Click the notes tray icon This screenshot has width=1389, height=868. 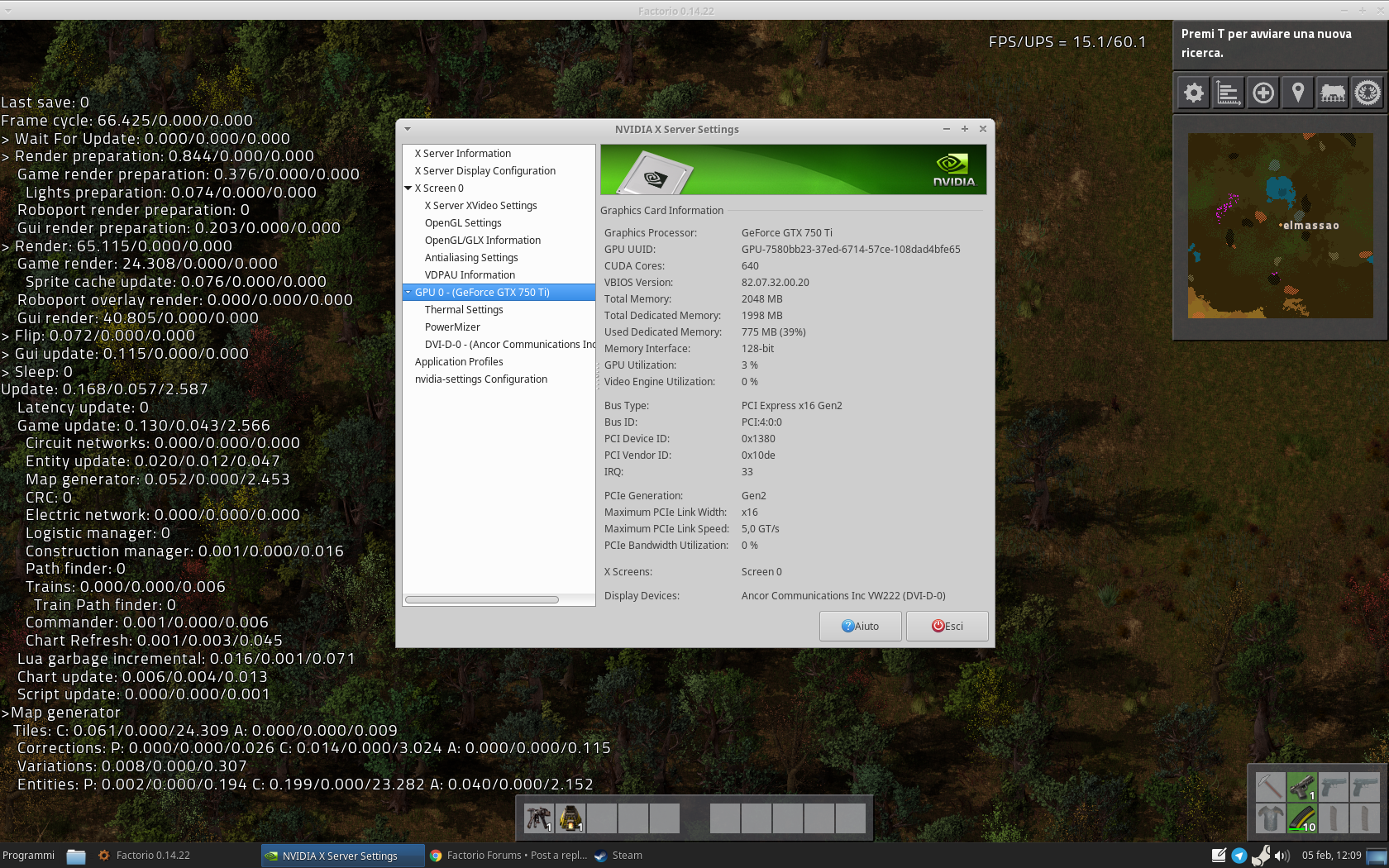pos(1219,856)
